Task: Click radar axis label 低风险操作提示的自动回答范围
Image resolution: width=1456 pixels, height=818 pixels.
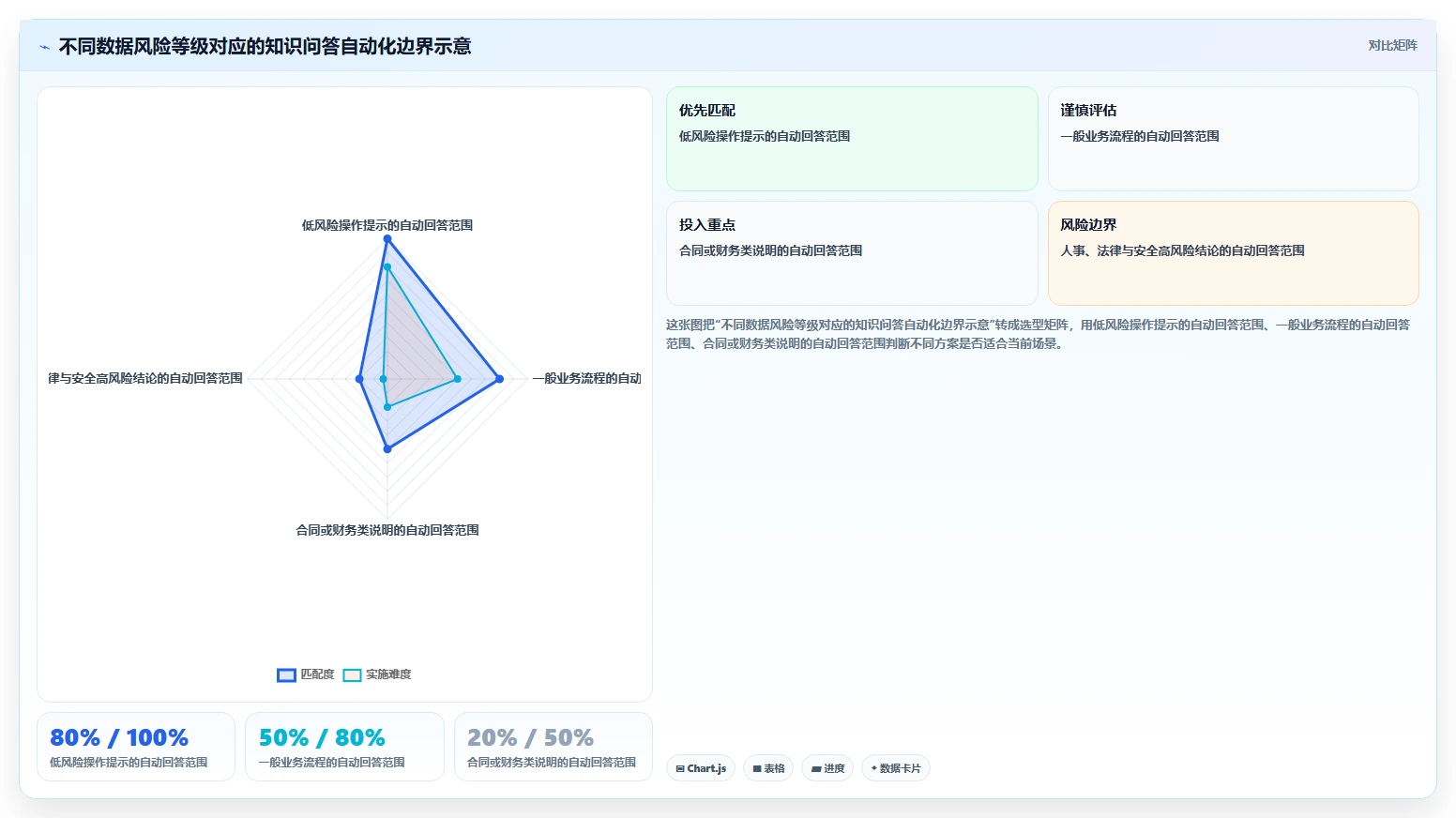Action: pos(387,225)
